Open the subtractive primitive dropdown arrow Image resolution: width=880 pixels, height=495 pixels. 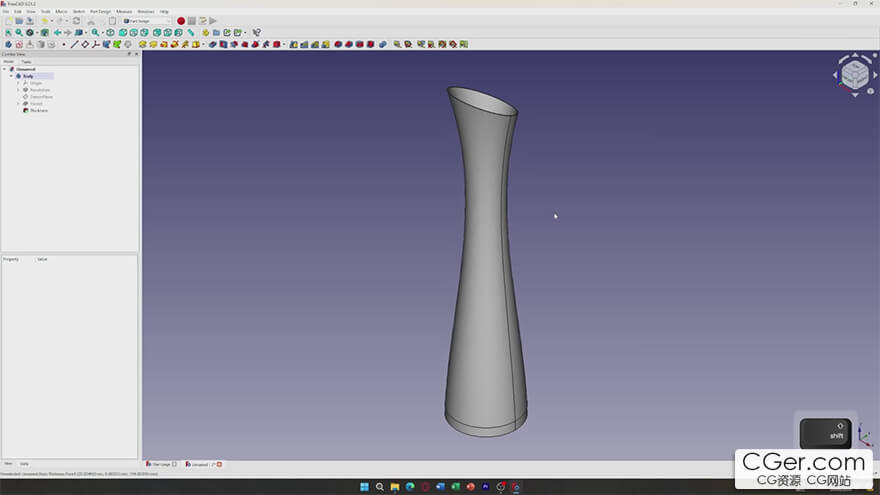pos(284,44)
